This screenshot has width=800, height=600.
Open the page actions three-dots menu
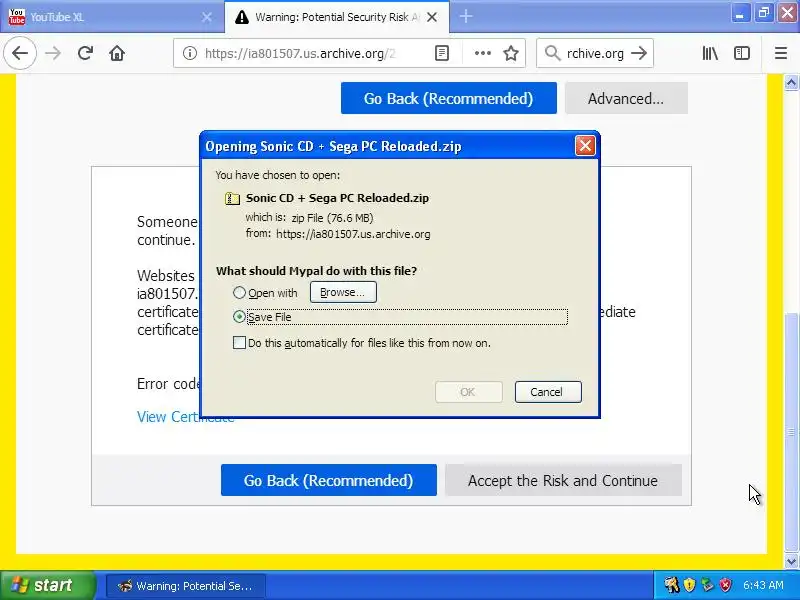[x=483, y=53]
